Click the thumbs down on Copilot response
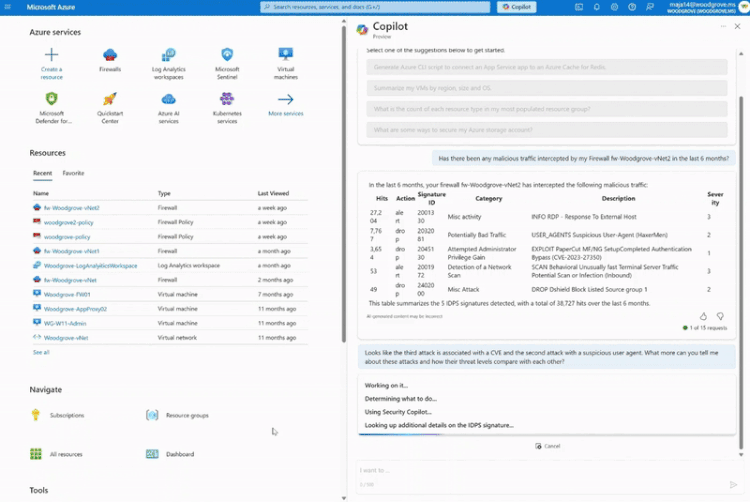Image resolution: width=750 pixels, height=502 pixels. click(720, 316)
